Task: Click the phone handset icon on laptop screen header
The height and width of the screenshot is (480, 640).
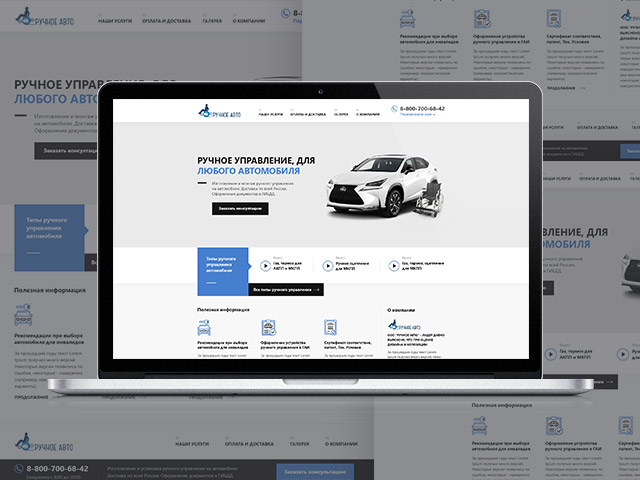Action: pos(394,109)
